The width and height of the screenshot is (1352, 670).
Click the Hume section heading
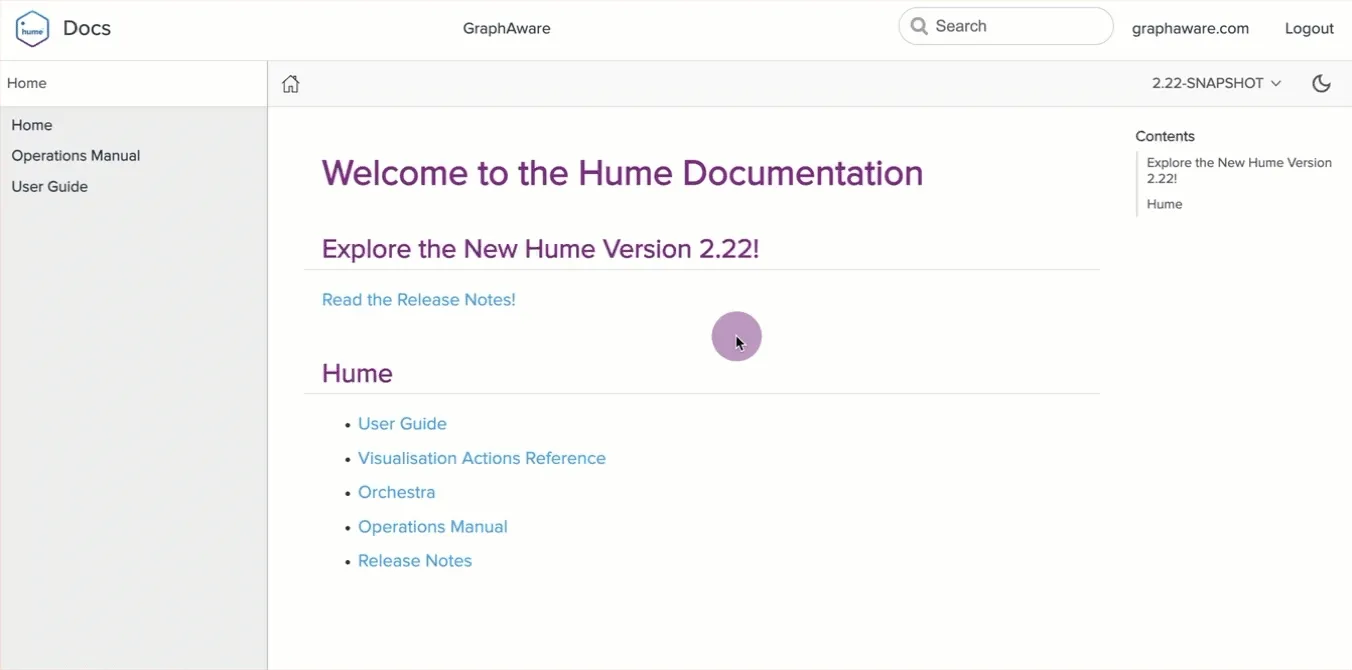pos(357,374)
